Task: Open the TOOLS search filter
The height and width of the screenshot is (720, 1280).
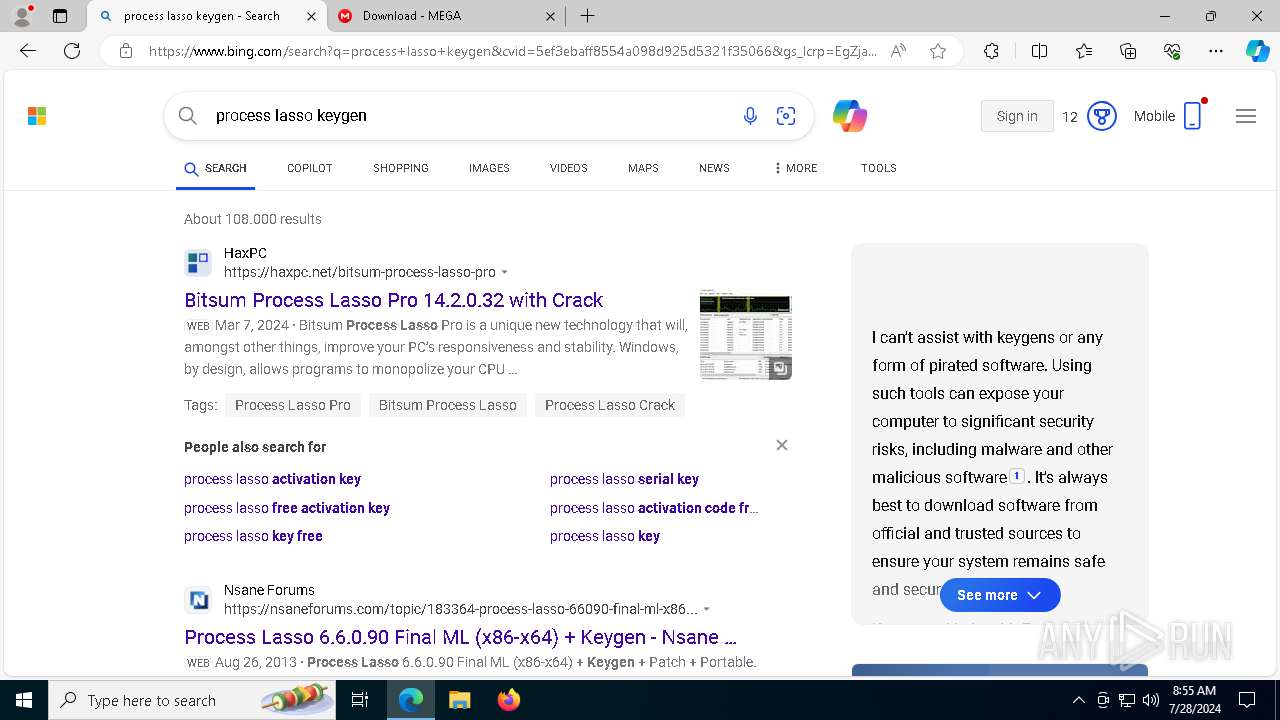Action: pyautogui.click(x=878, y=168)
